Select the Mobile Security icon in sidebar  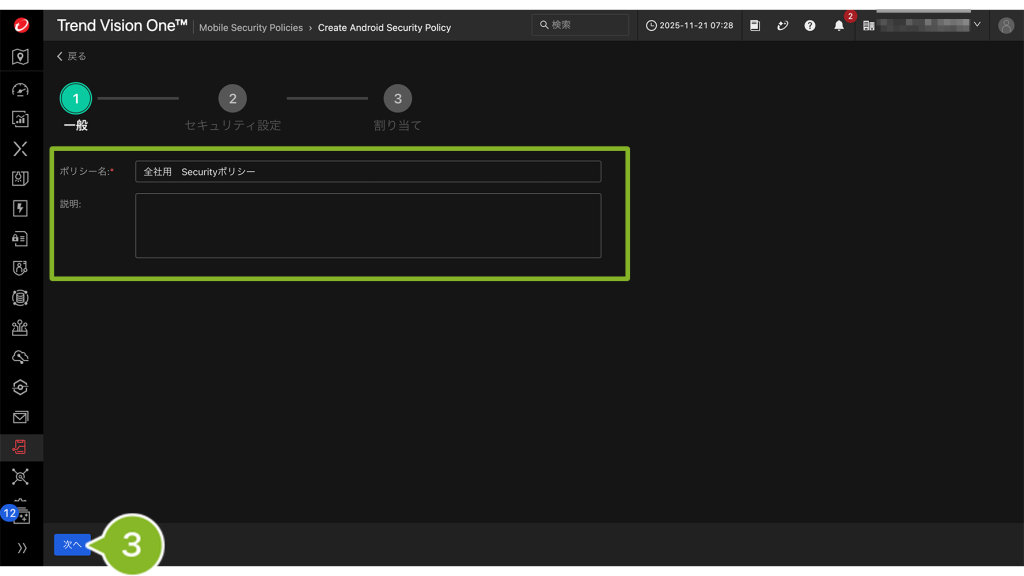tap(20, 447)
